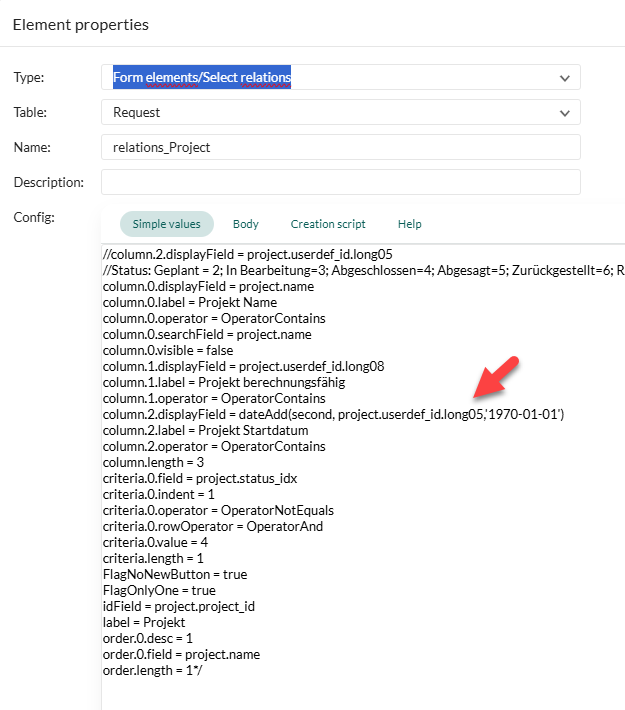Click the 'FlagOnlyOne = true' line
625x710 pixels.
tap(159, 590)
